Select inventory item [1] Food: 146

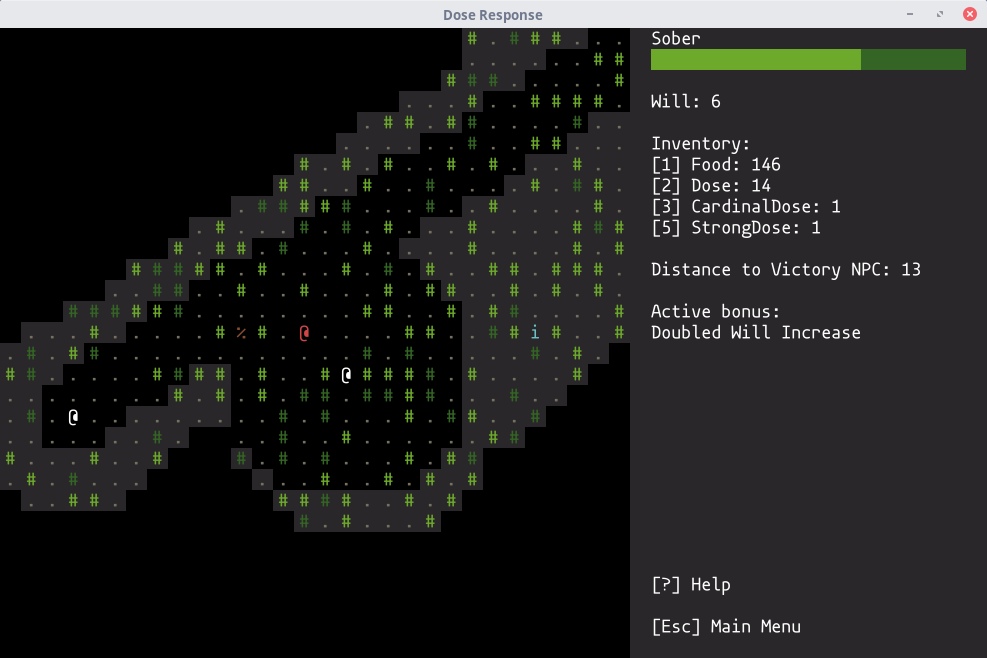716,165
